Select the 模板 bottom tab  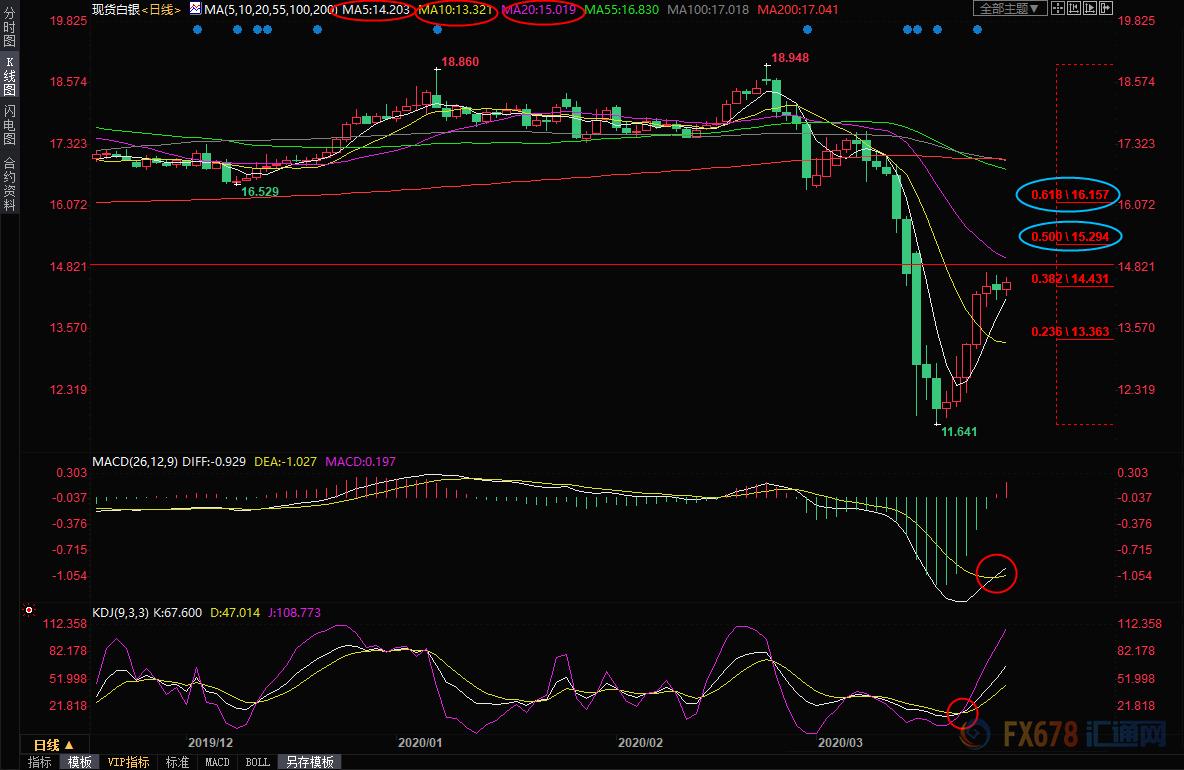point(79,762)
